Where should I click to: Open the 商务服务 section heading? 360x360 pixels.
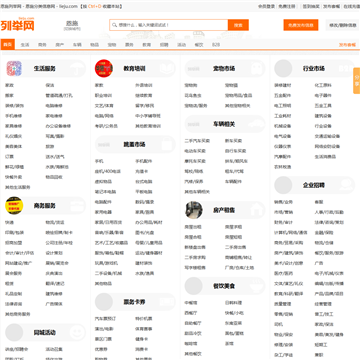(44, 206)
